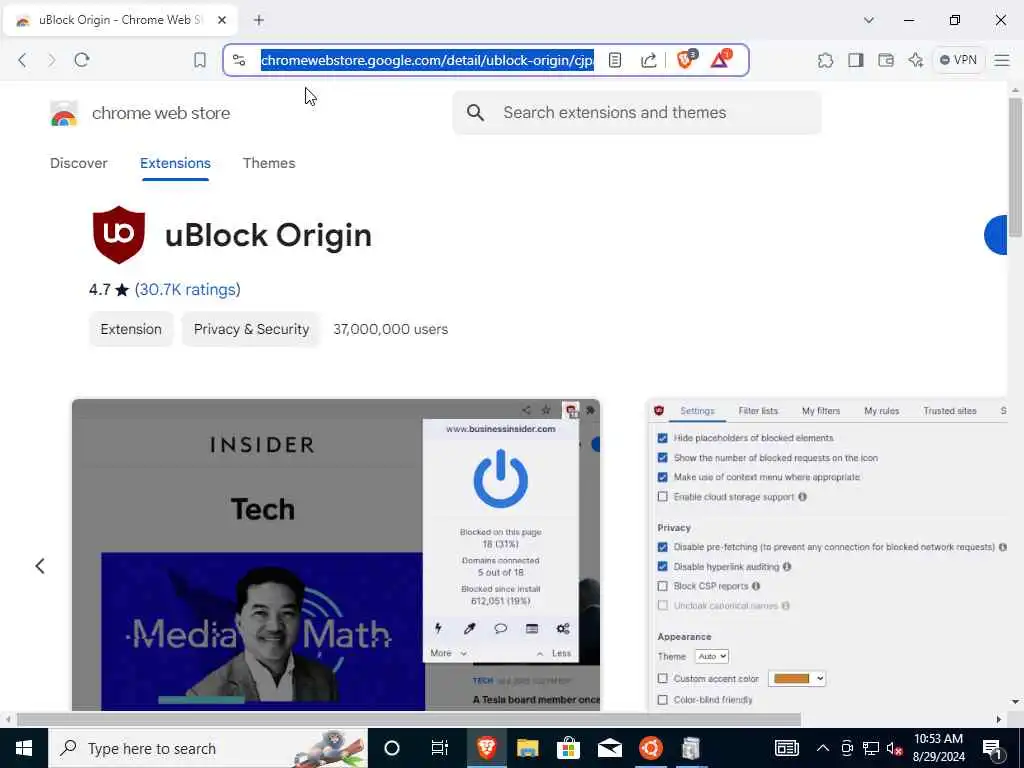Open the extensions puzzle icon
Viewport: 1024px width, 768px height.
tap(825, 60)
